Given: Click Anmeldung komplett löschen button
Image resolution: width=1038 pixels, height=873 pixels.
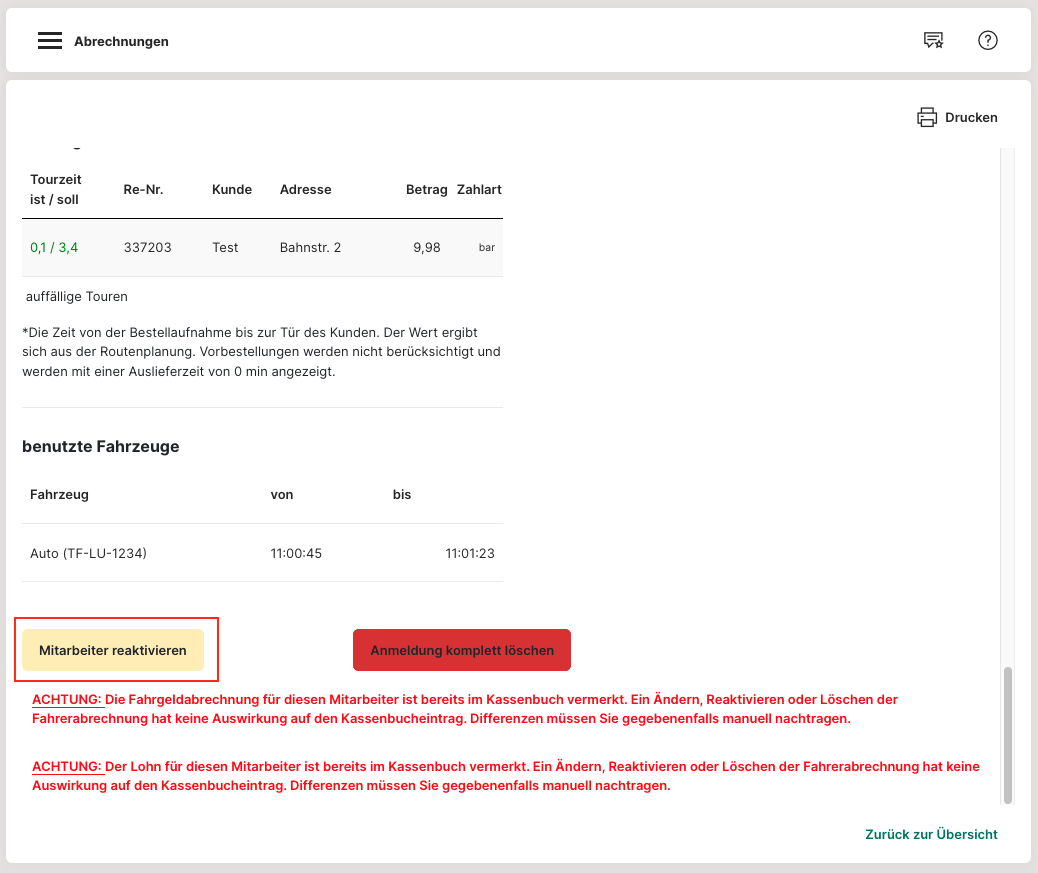Looking at the screenshot, I should 462,650.
